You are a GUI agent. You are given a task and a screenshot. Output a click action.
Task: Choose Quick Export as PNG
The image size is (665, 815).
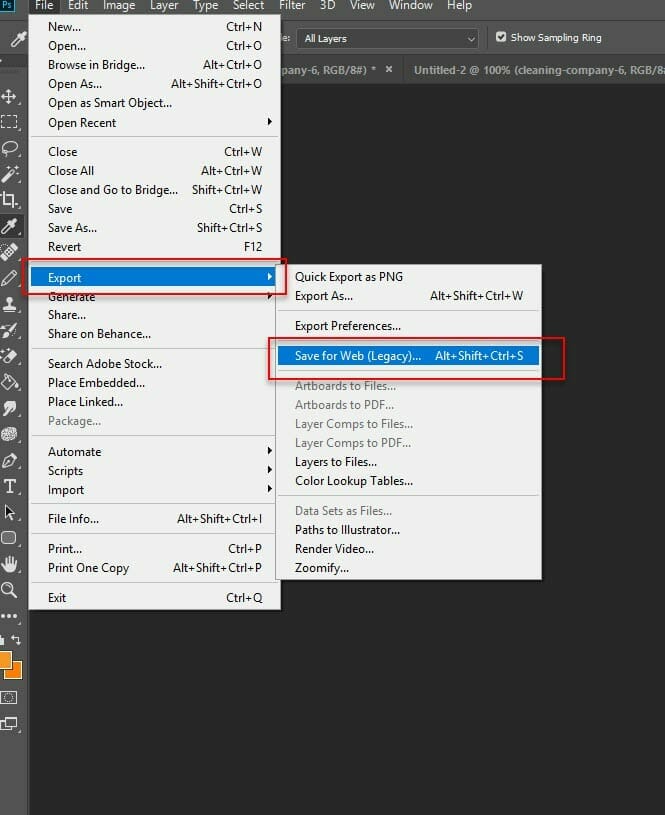[x=408, y=277]
